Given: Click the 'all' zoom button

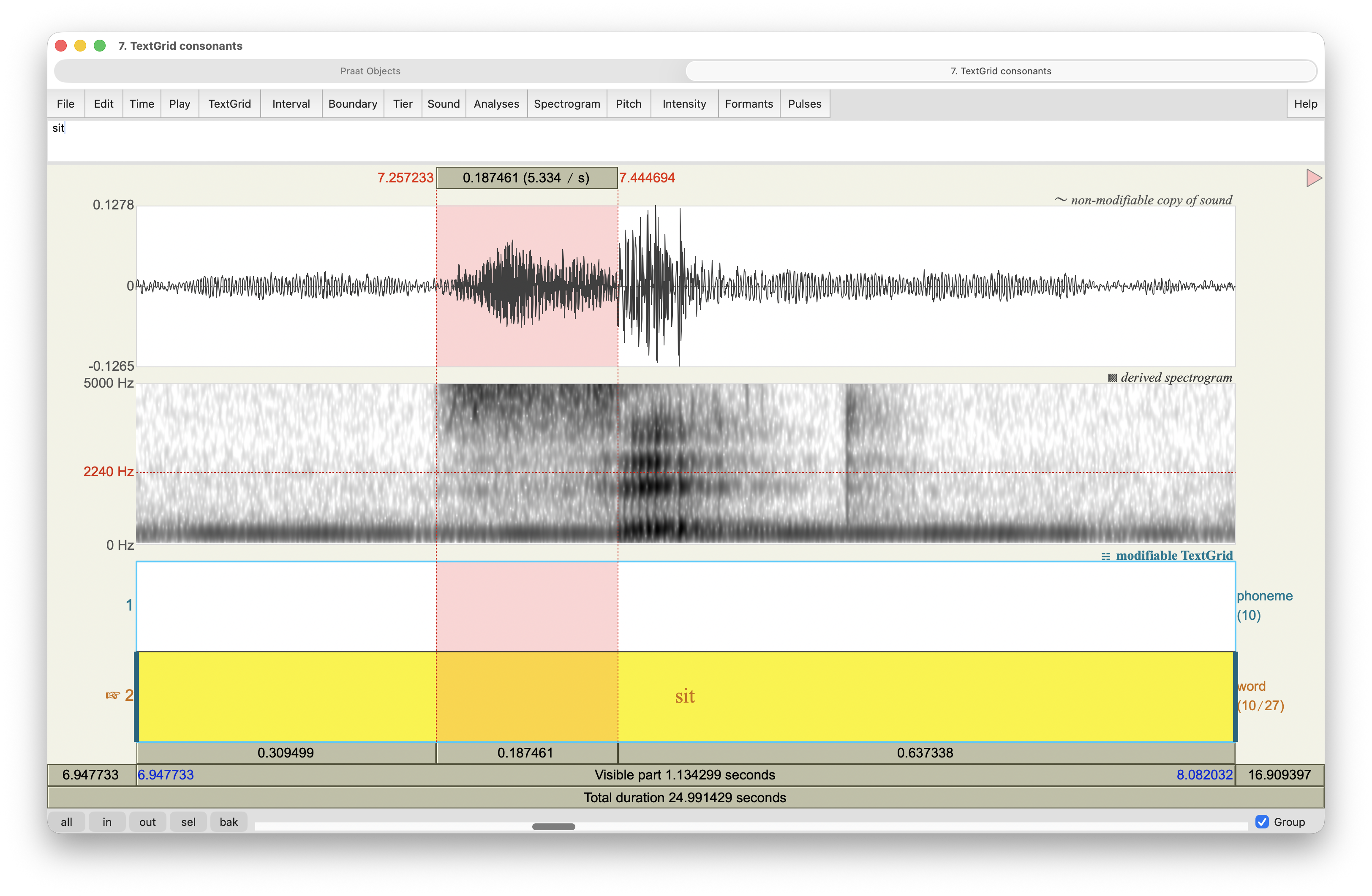Looking at the screenshot, I should pyautogui.click(x=67, y=822).
